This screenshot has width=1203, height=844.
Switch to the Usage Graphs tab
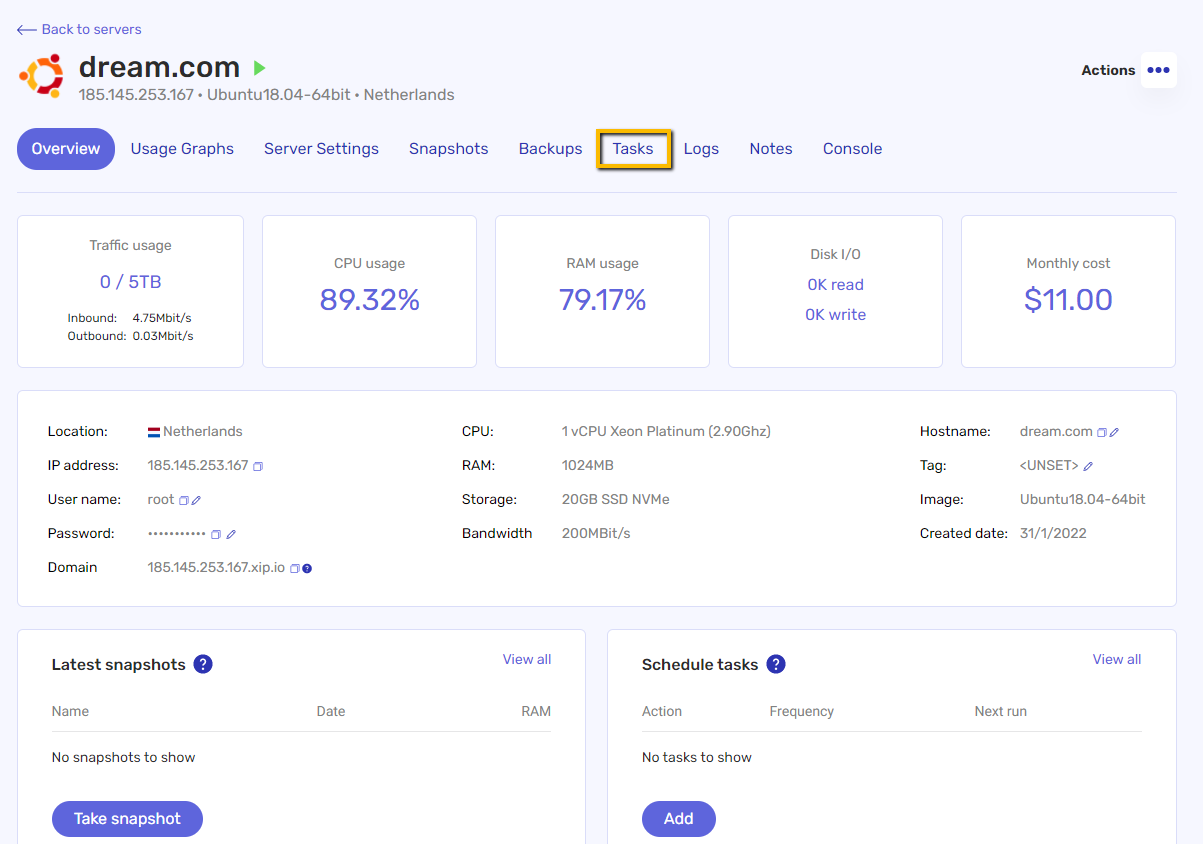click(x=182, y=149)
